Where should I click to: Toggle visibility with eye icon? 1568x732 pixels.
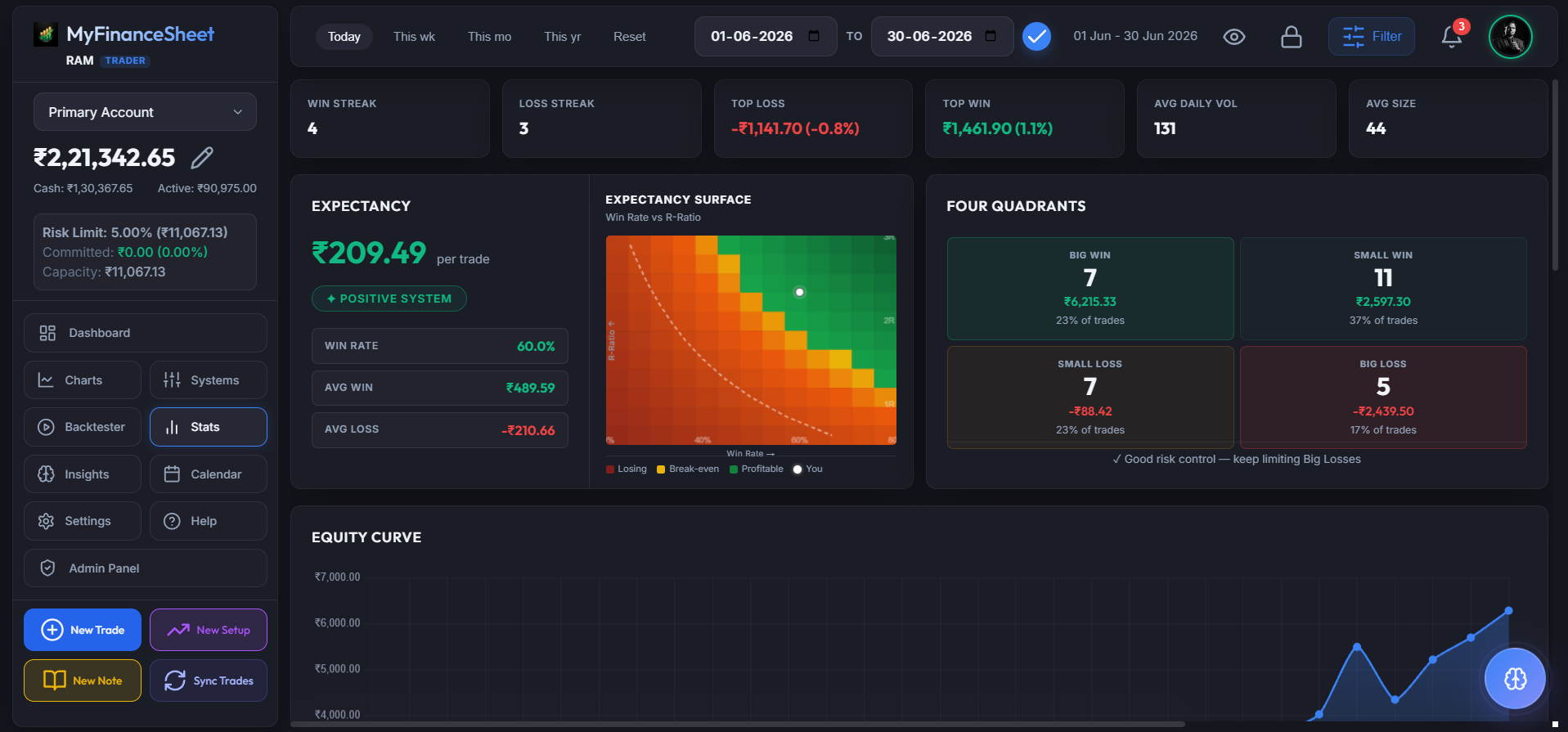[1234, 37]
